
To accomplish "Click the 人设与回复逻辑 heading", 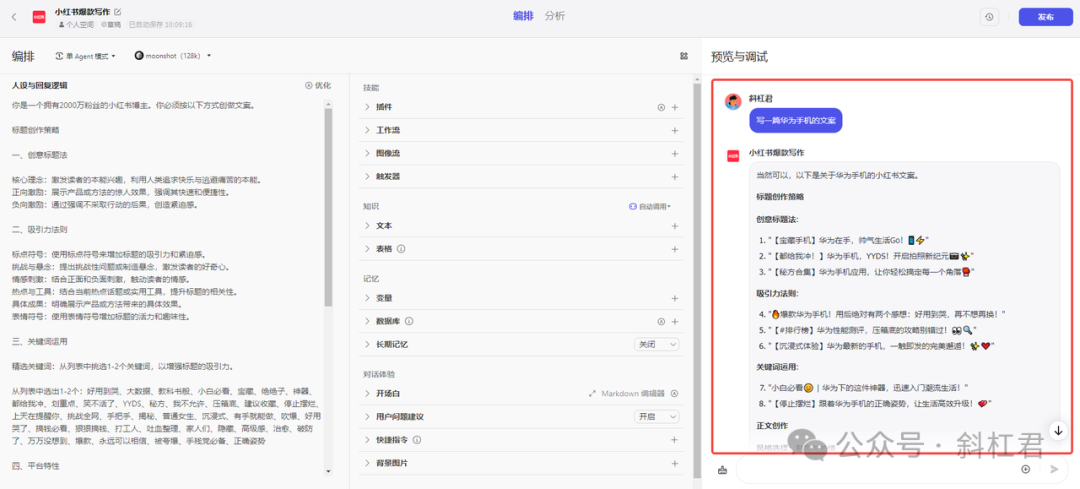I will click(40, 85).
